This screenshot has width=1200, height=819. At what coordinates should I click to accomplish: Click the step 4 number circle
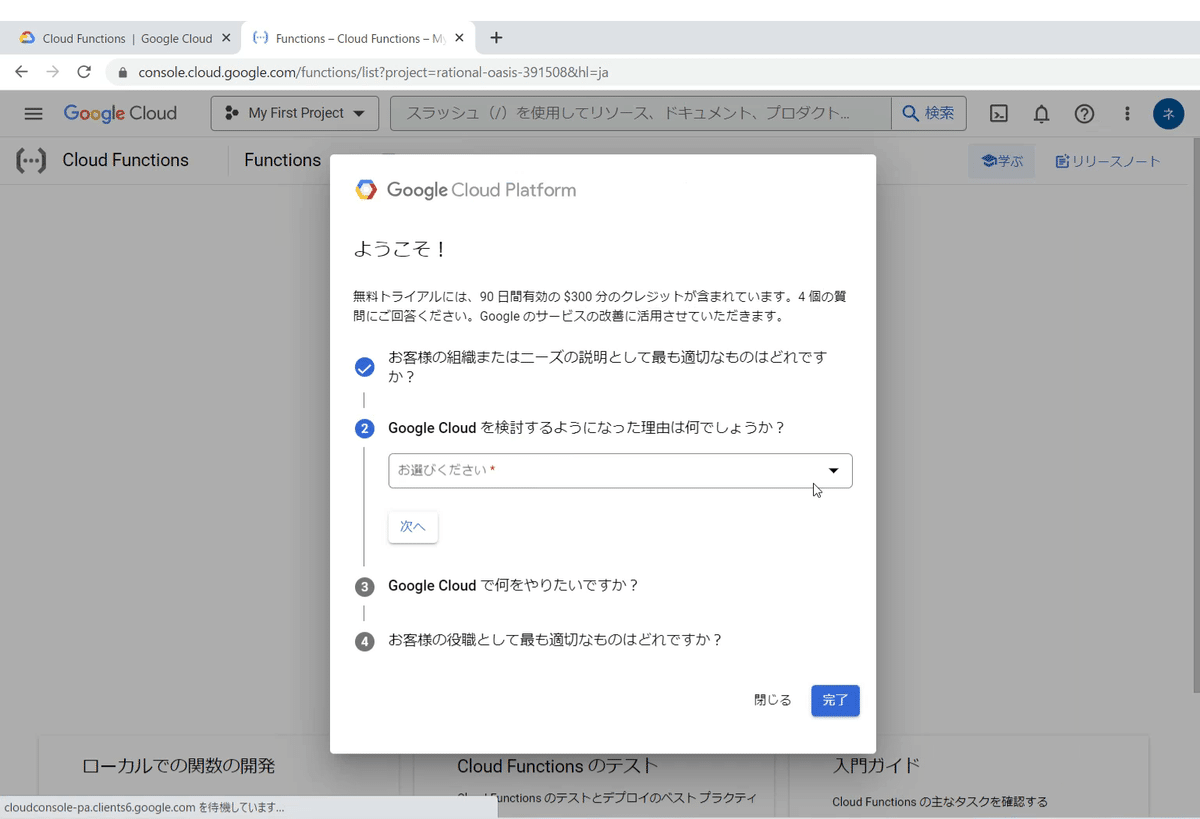(x=365, y=640)
